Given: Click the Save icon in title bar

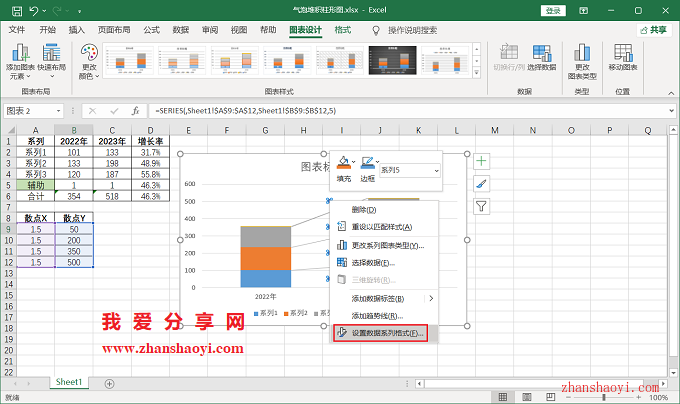Looking at the screenshot, I should pyautogui.click(x=17, y=10).
